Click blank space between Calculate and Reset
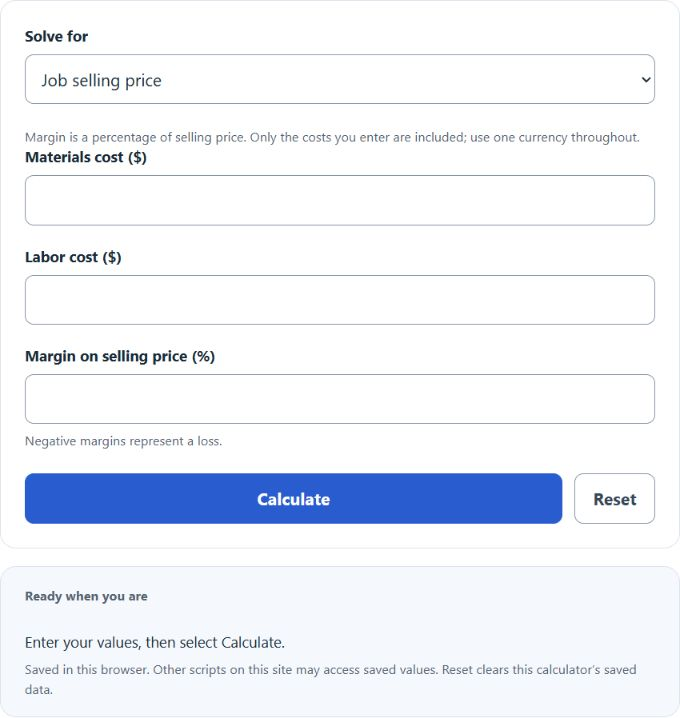This screenshot has width=680, height=718. pyautogui.click(x=568, y=499)
